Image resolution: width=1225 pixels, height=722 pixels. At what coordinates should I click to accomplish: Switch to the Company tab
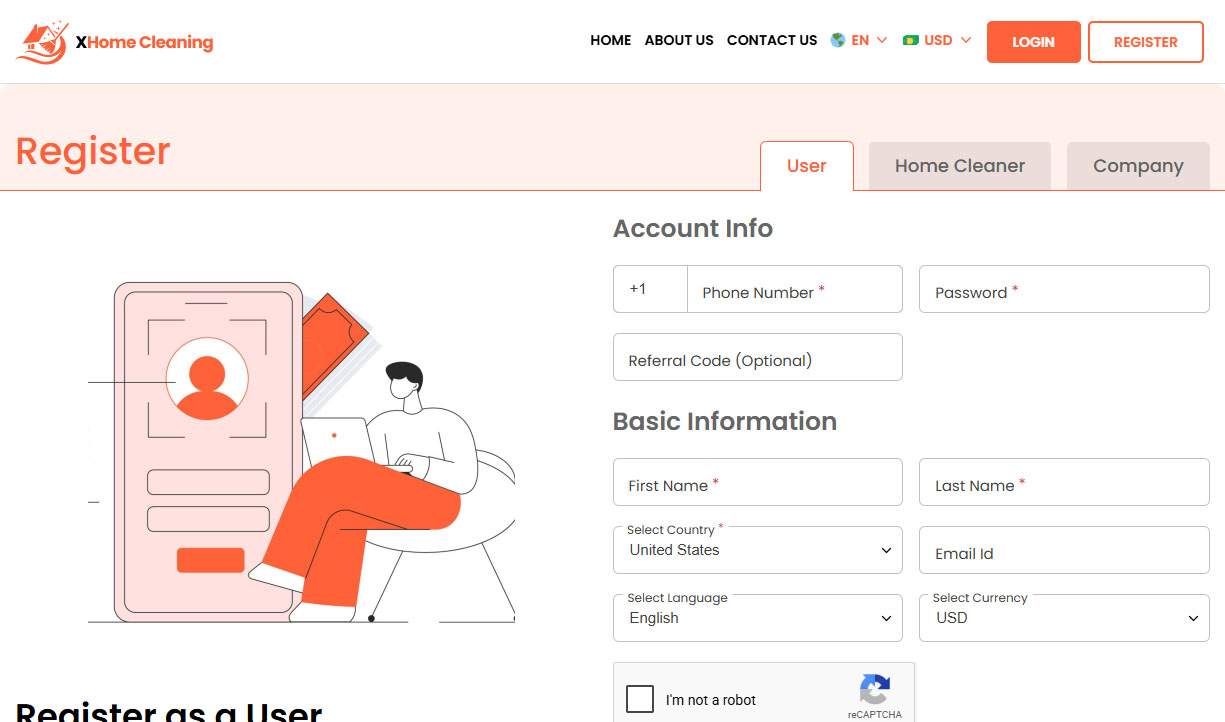click(1137, 166)
